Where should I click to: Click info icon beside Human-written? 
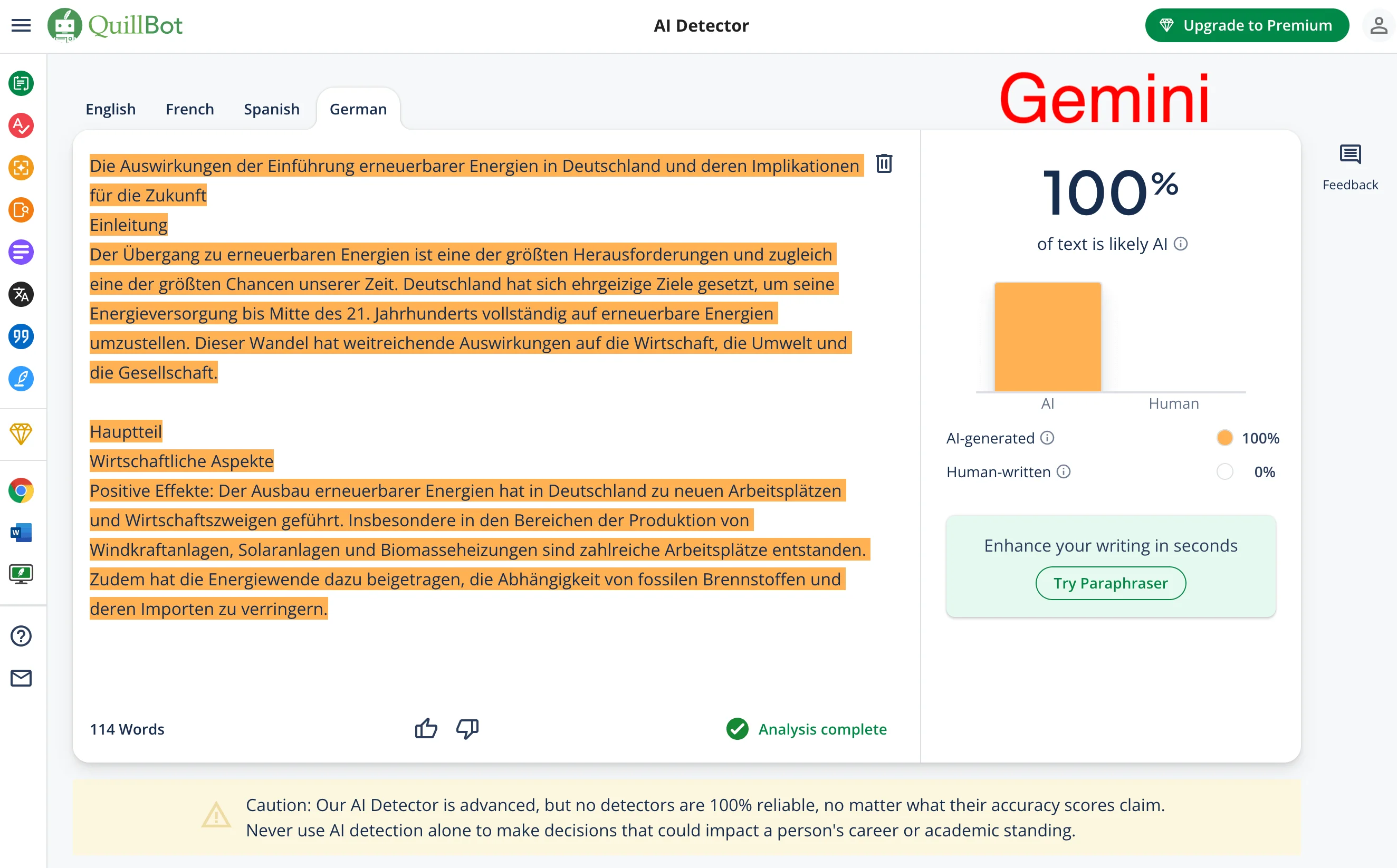1064,472
